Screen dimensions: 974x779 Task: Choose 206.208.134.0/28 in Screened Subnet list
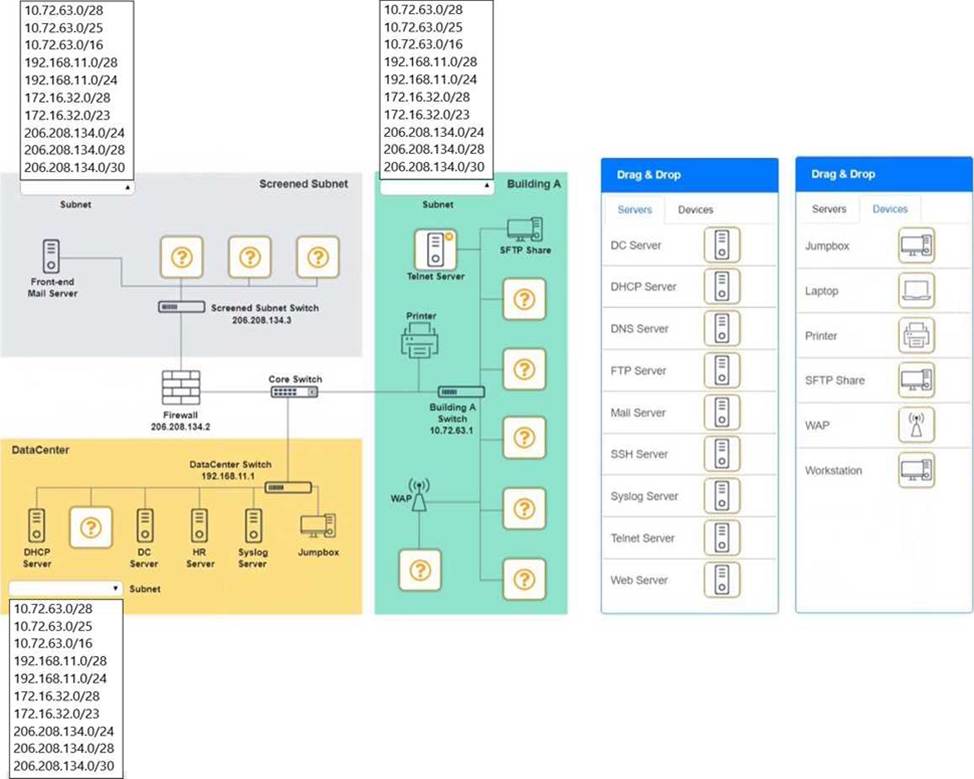pos(73,150)
